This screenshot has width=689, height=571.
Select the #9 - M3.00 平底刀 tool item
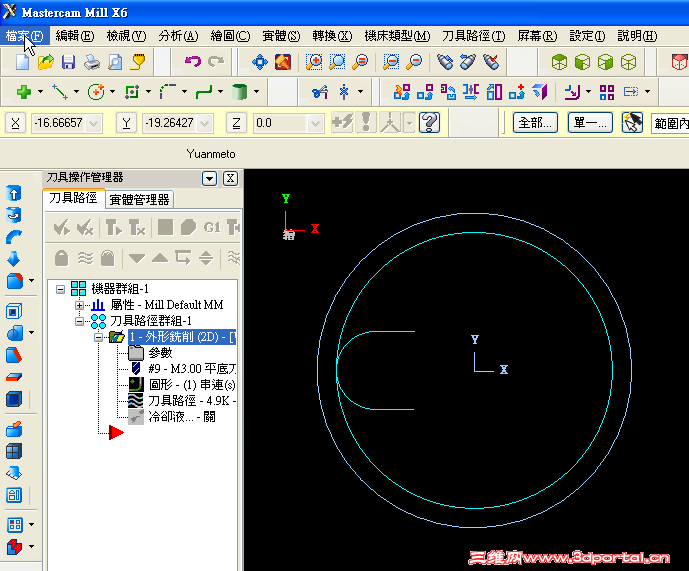192,369
